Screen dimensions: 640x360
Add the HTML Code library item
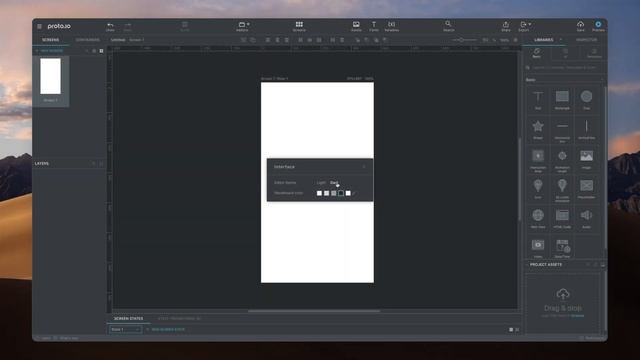562,218
